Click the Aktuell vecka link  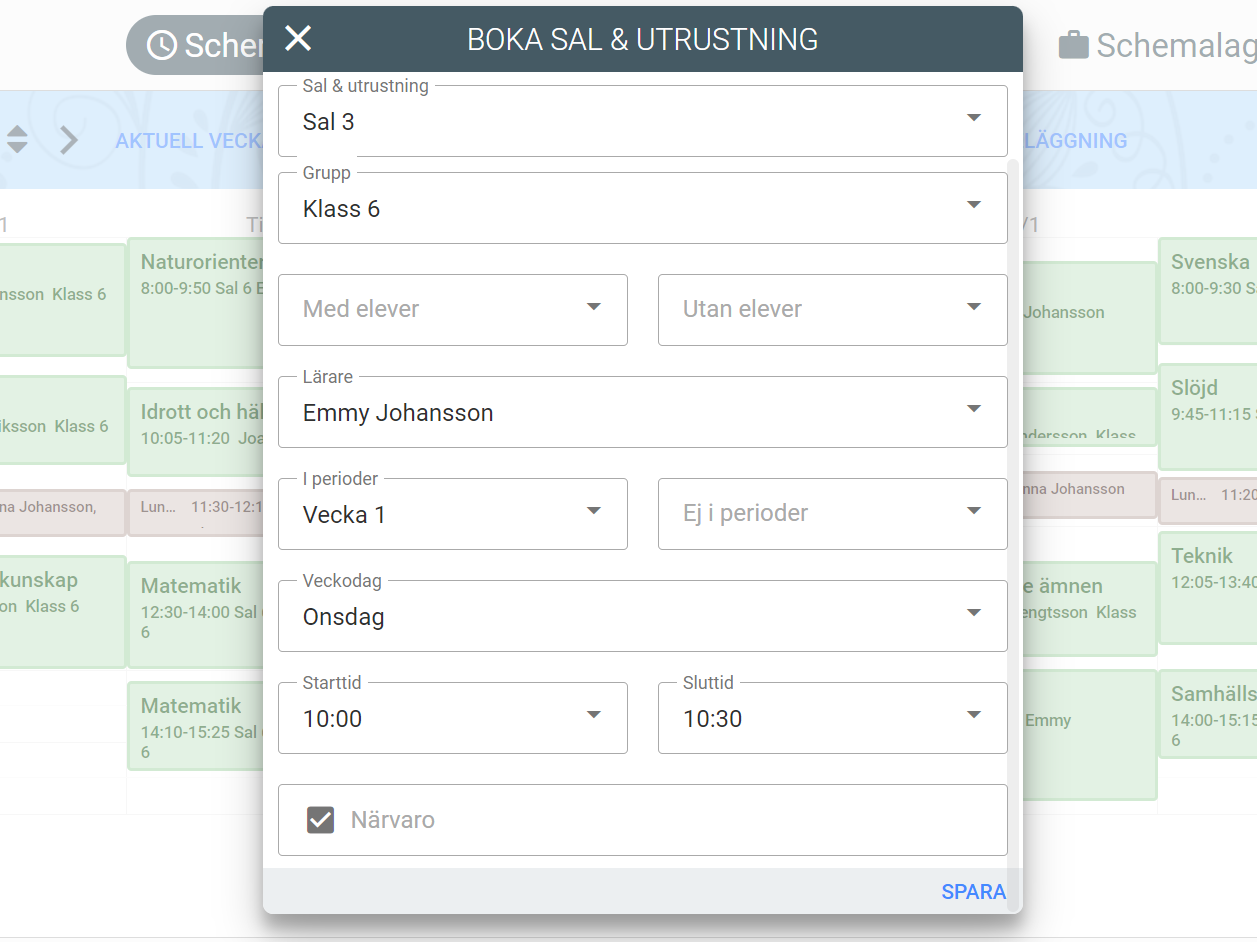(x=187, y=141)
